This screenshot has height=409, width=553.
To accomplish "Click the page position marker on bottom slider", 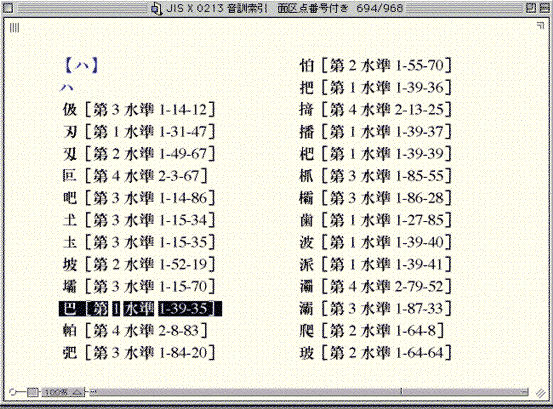I will 401,391.
